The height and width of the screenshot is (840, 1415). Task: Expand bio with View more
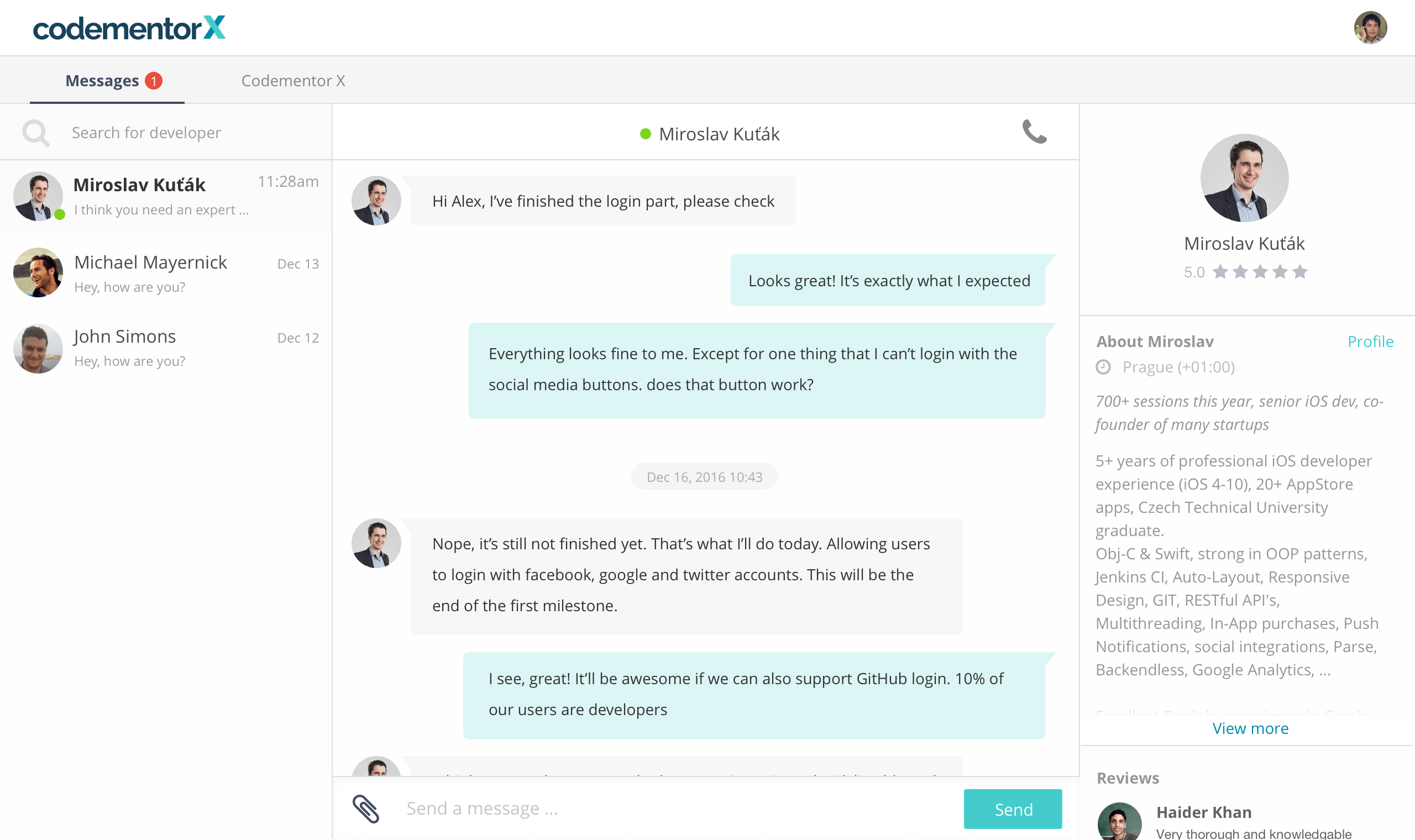coord(1250,728)
